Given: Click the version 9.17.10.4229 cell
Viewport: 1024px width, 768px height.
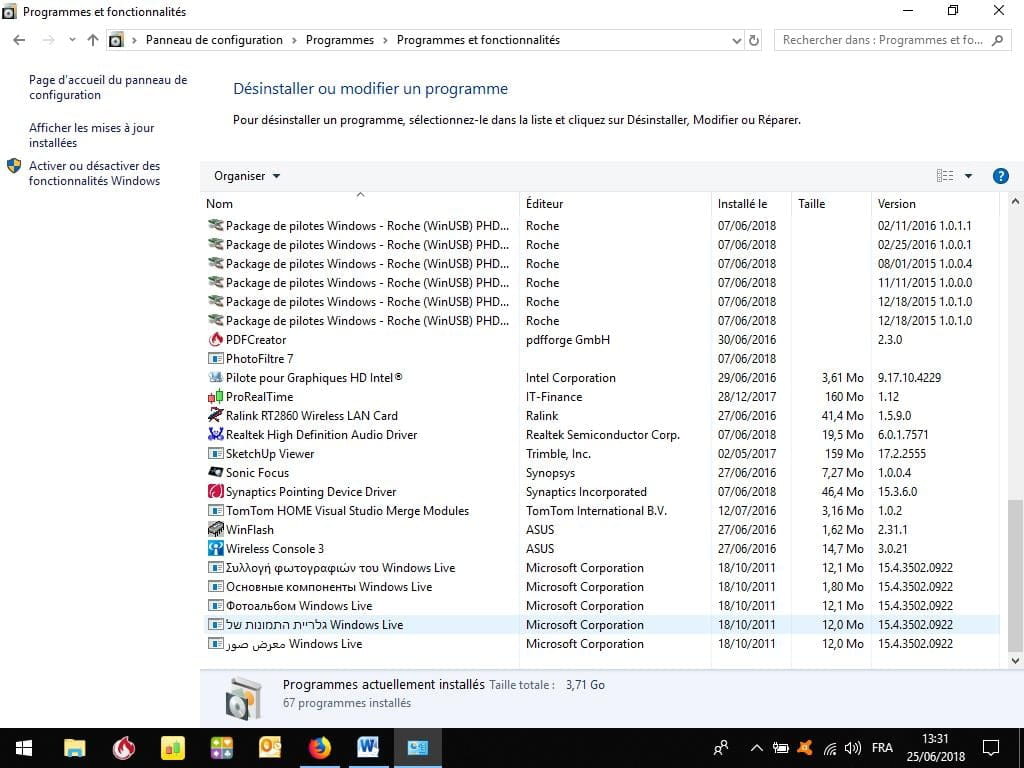Looking at the screenshot, I should pyautogui.click(x=909, y=377).
